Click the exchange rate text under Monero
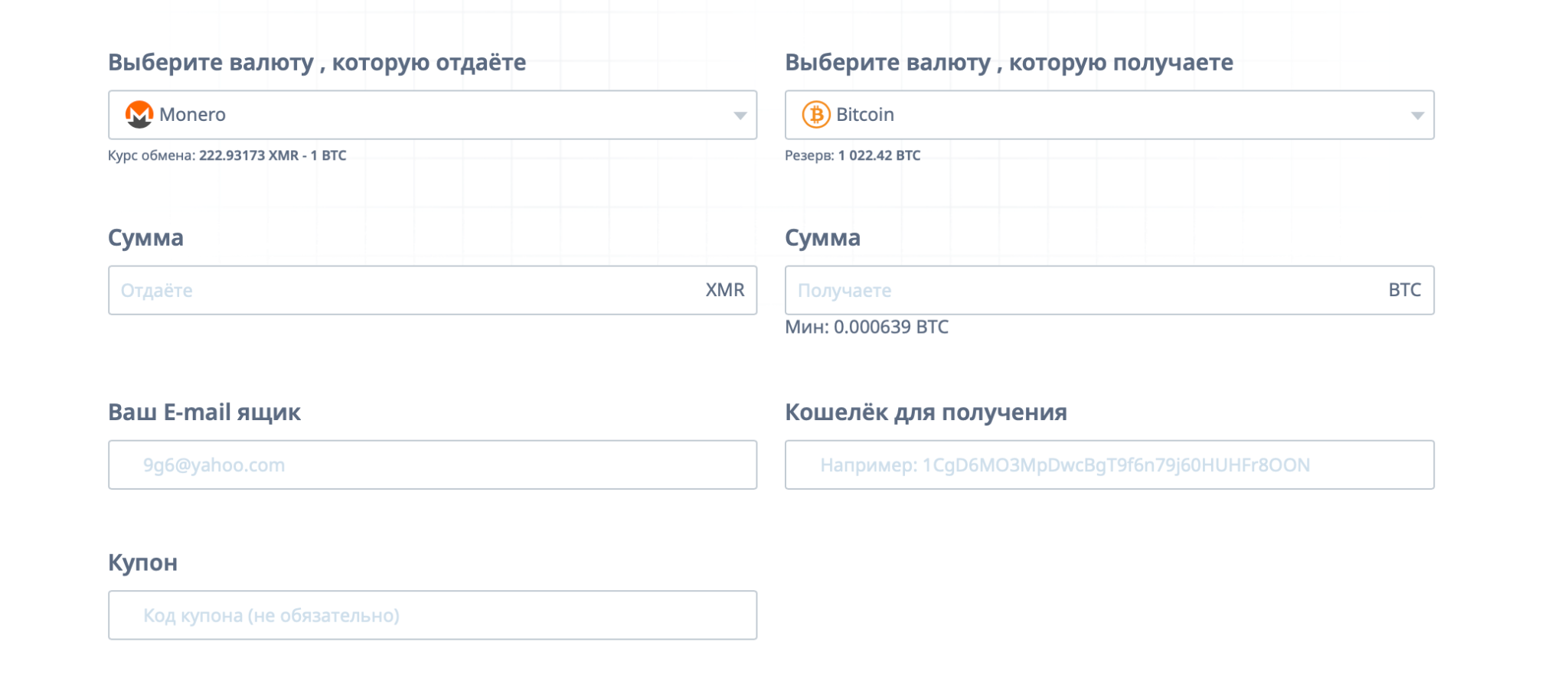 pyautogui.click(x=227, y=155)
